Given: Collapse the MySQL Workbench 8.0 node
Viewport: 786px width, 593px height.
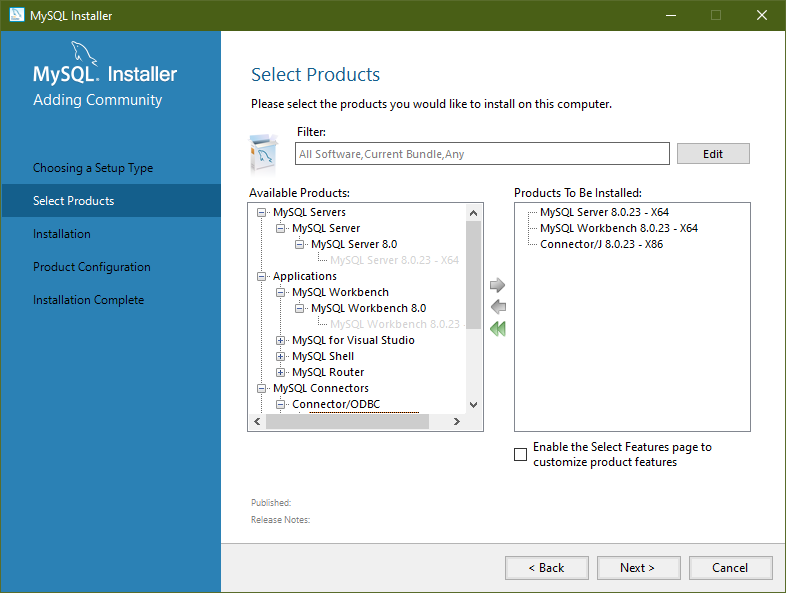Looking at the screenshot, I should [299, 309].
